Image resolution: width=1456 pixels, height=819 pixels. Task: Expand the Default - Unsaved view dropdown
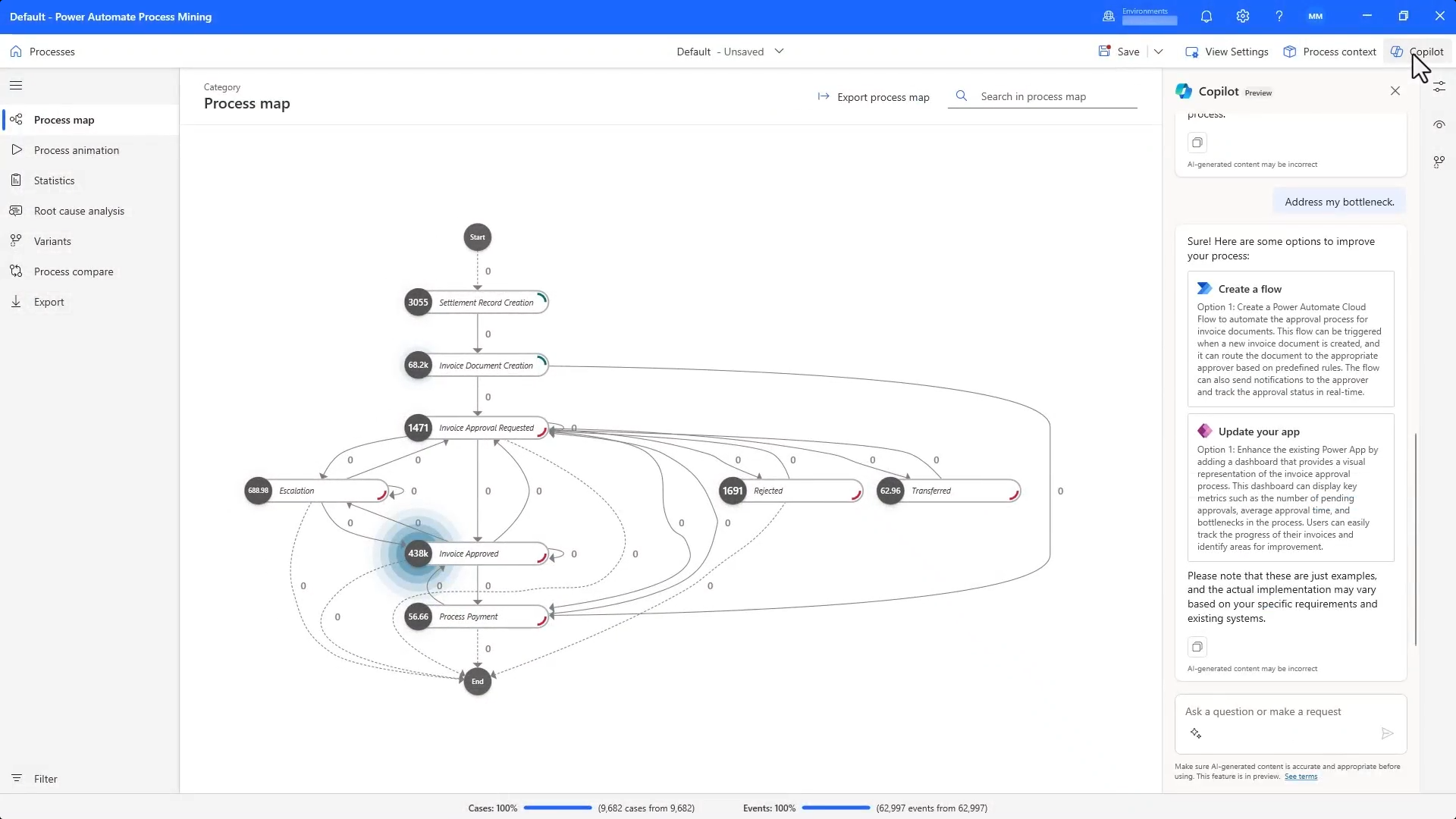(x=779, y=52)
